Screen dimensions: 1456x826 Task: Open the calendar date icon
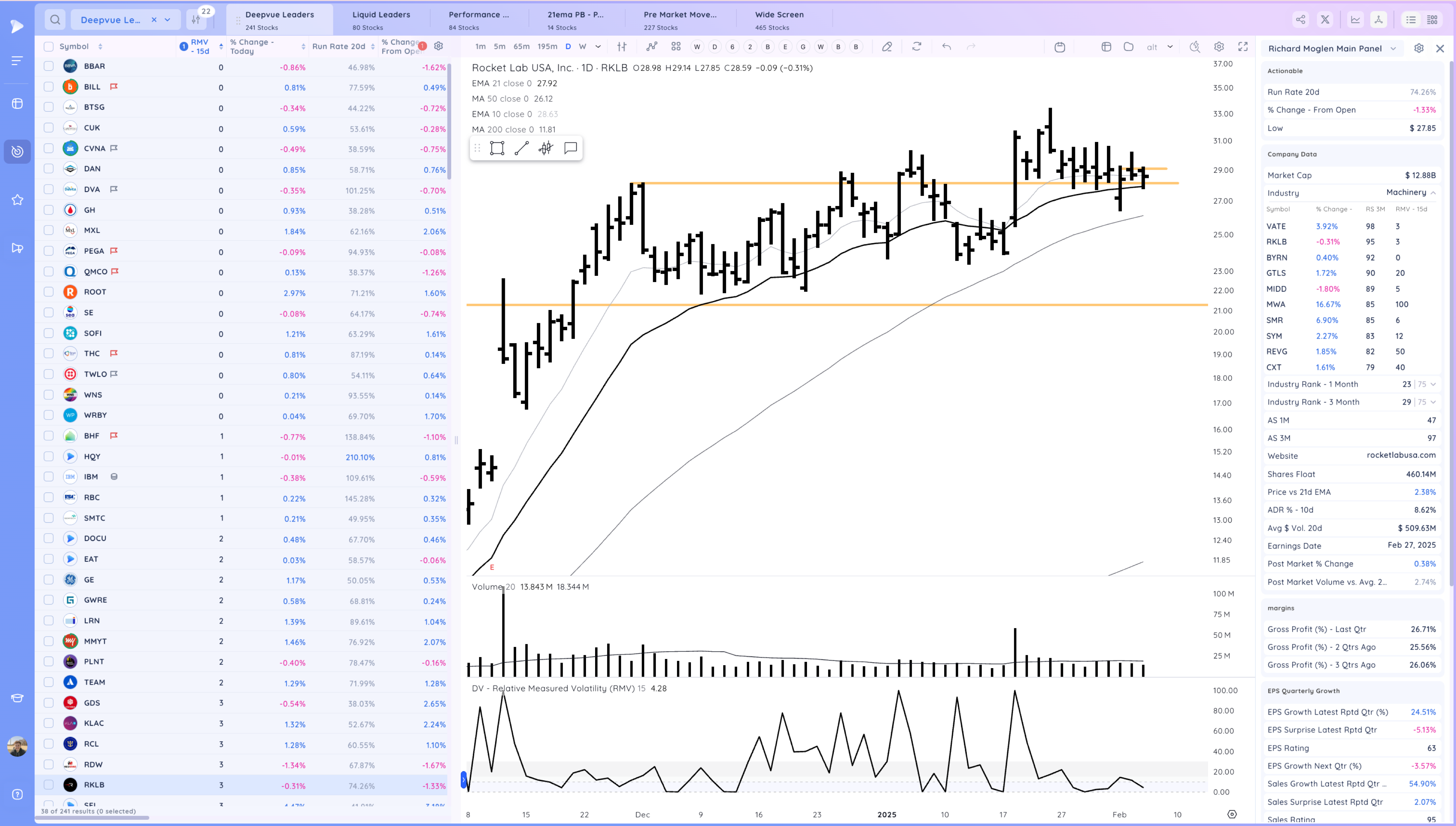click(1059, 47)
